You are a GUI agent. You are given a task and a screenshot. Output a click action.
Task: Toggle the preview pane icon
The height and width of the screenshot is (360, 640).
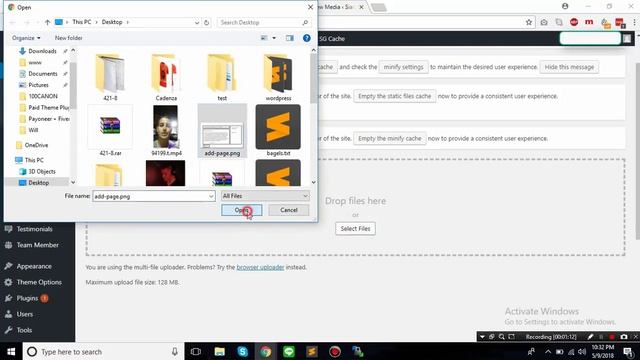pyautogui.click(x=289, y=38)
